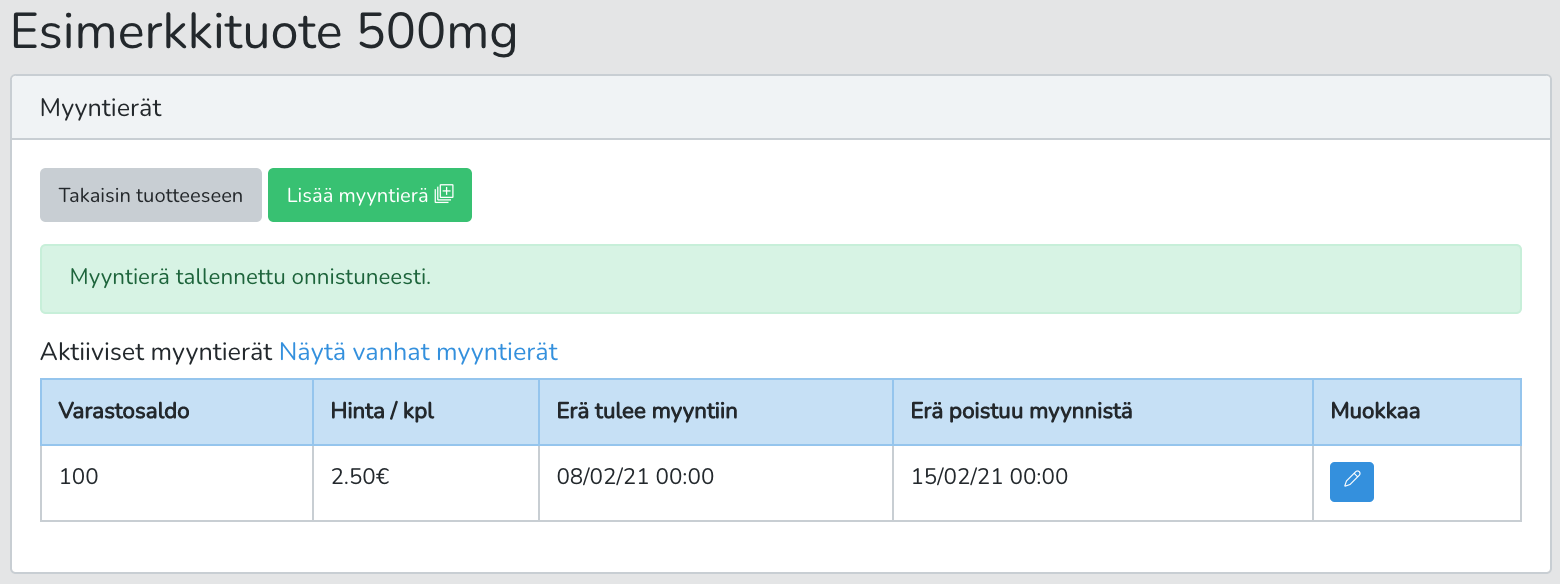Open the Näytä vanhat myyntierät link

coord(418,352)
